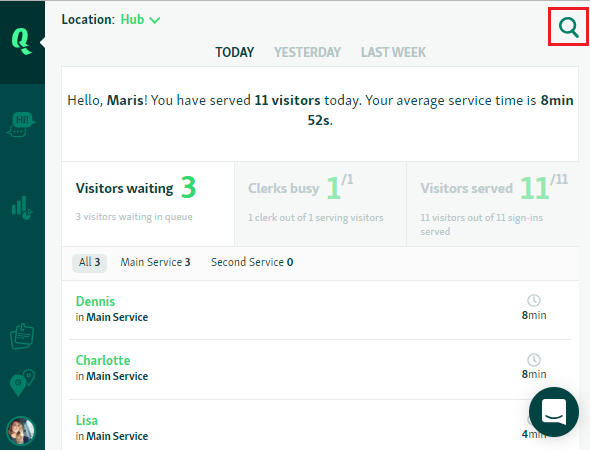Select the Clerks busy panel
The image size is (590, 450).
tap(320, 204)
